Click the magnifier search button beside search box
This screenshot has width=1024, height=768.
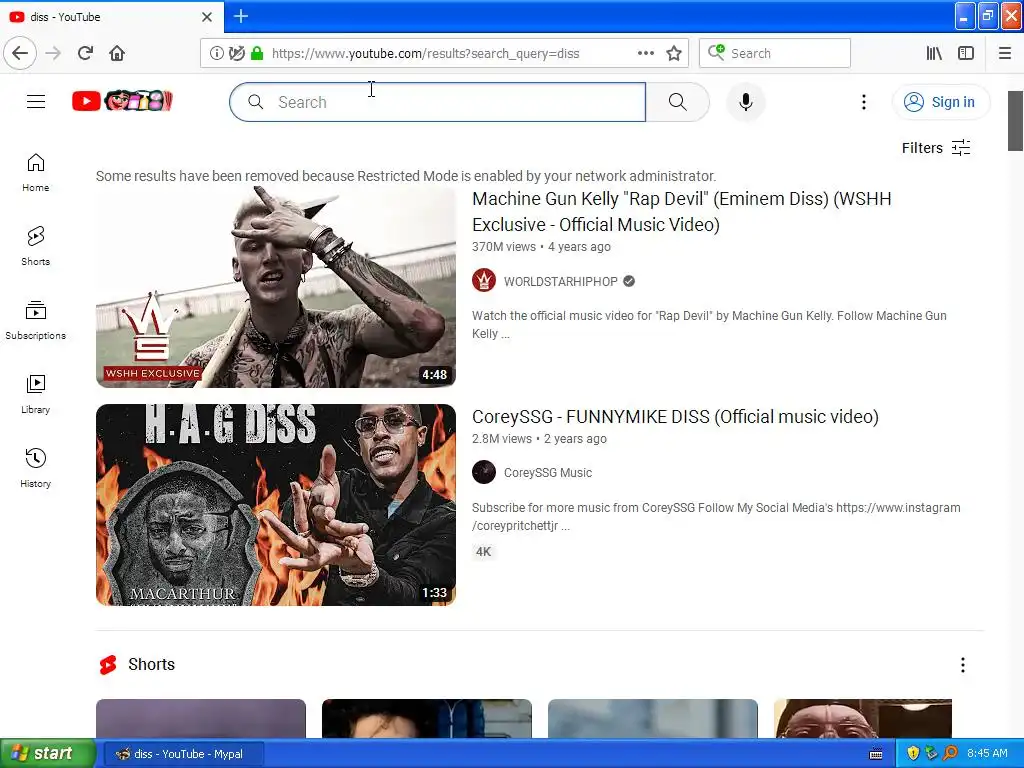pyautogui.click(x=678, y=102)
